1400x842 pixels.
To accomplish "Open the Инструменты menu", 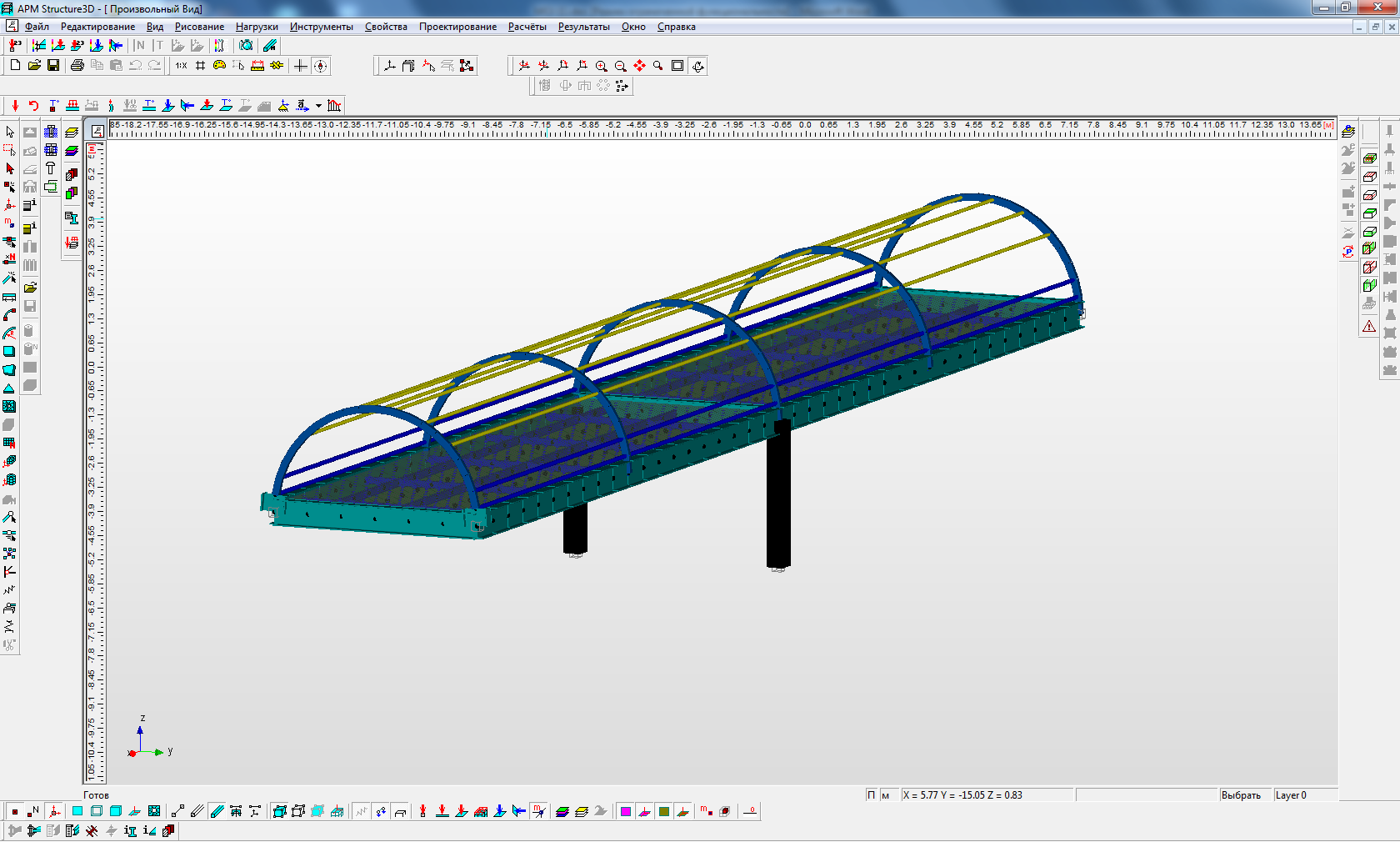I will (322, 27).
